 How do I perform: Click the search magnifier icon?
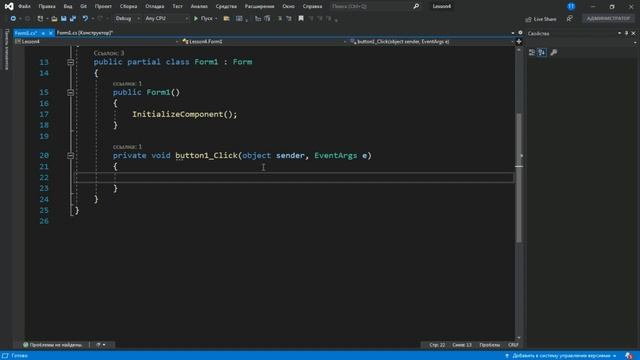(416, 6)
